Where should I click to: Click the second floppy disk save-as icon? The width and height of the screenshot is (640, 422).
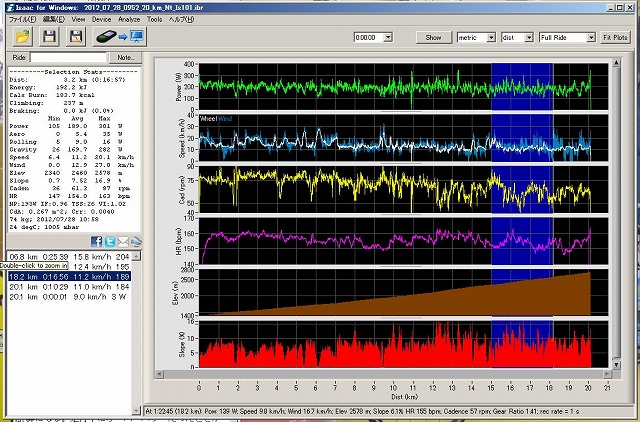[x=76, y=37]
